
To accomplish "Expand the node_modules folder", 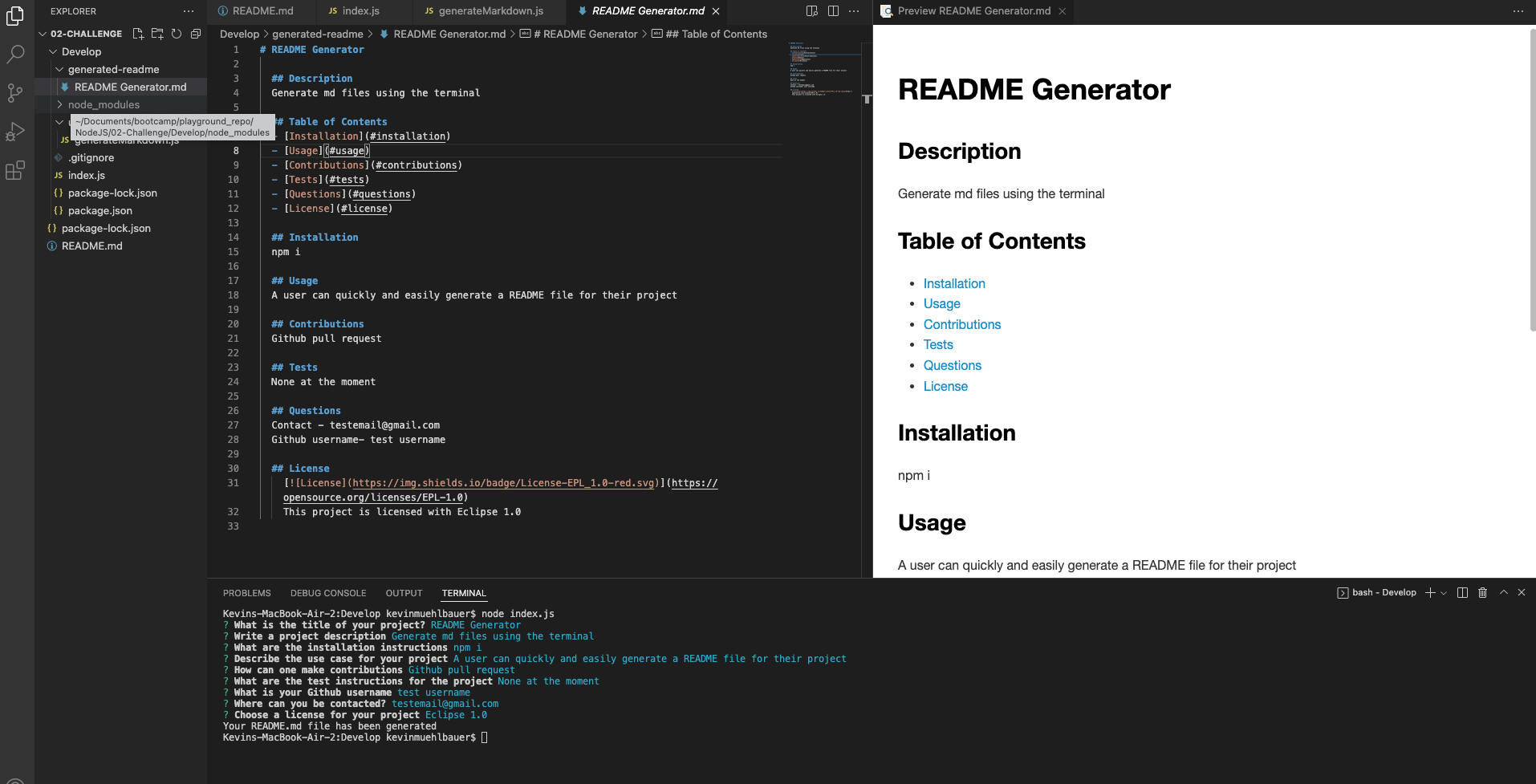I will pos(103,104).
